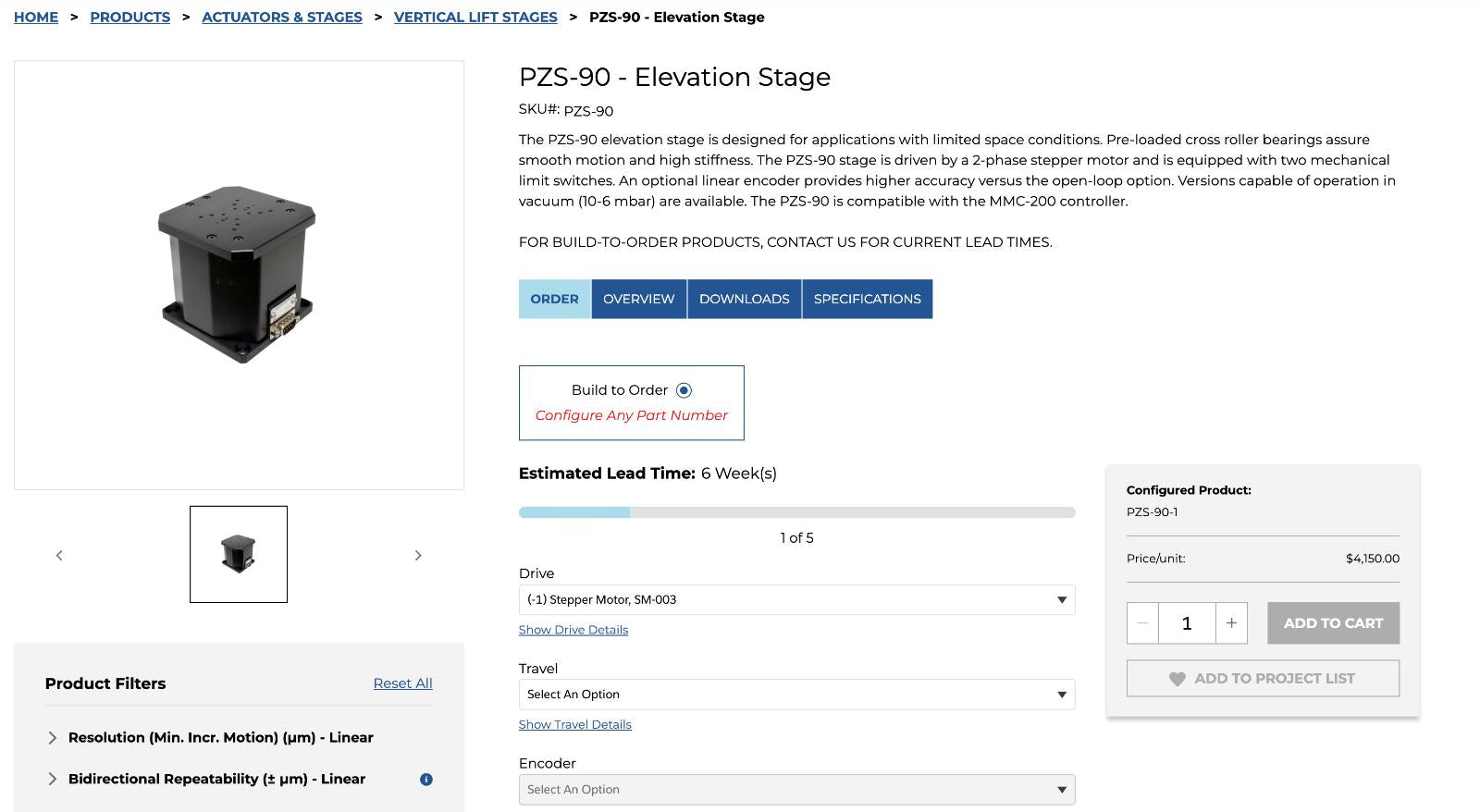Open the Encoder dropdown menu
This screenshot has height=812, width=1480.
point(796,789)
